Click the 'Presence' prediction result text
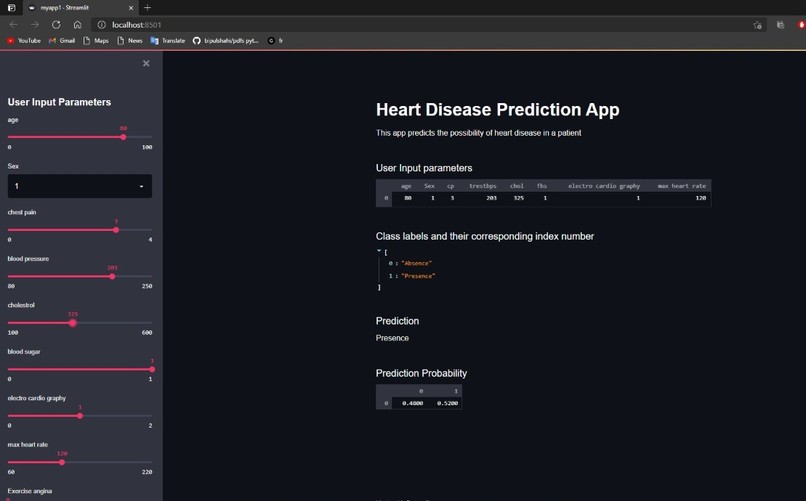806x501 pixels. 392,338
